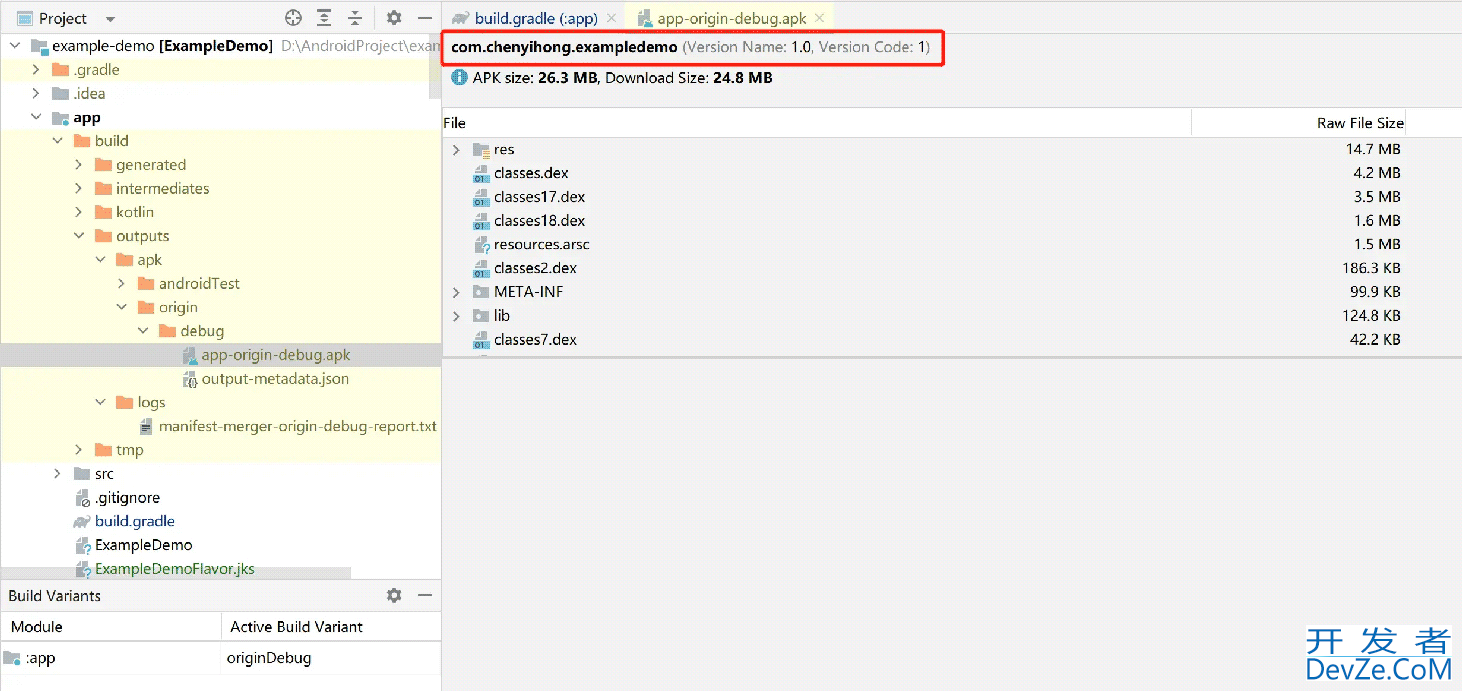
Task: Hide the Build Variants panel
Action: 425,595
